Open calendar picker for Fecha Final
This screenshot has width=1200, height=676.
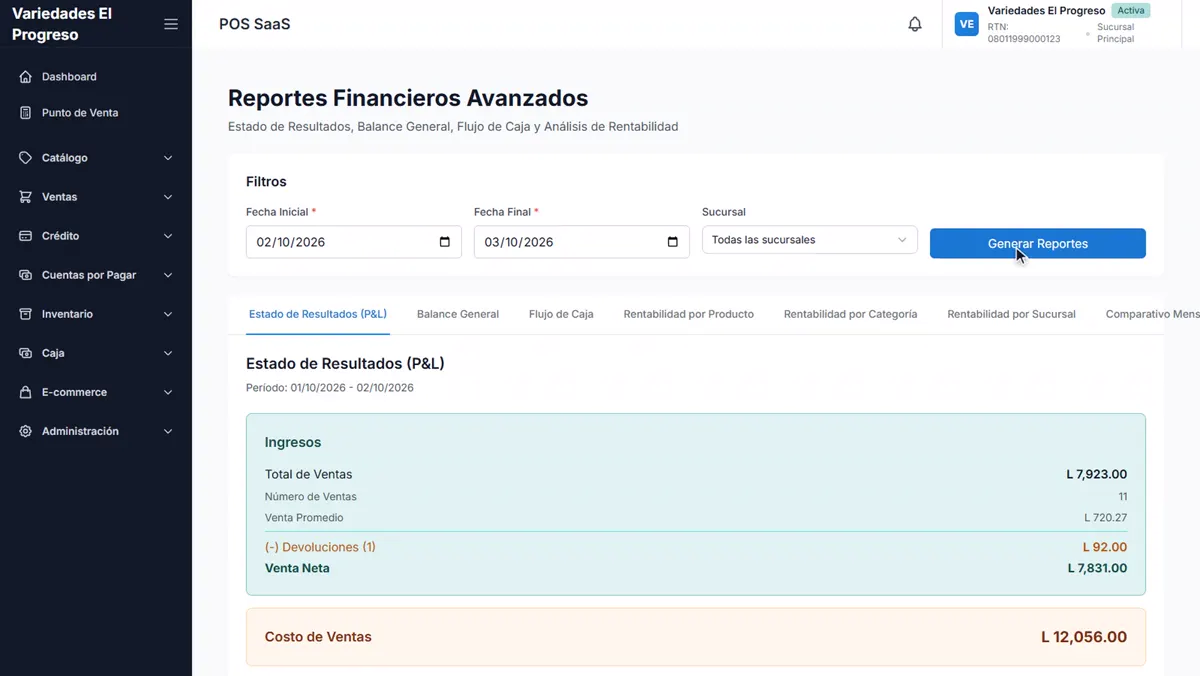click(x=673, y=242)
